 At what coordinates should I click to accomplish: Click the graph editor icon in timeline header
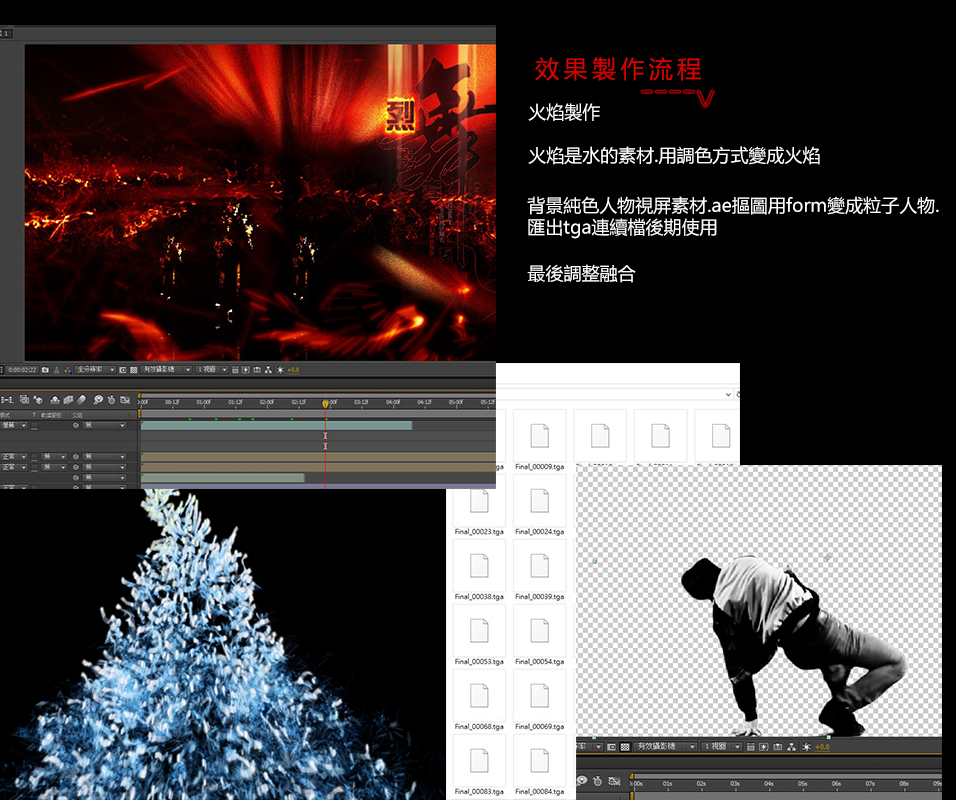(x=124, y=399)
